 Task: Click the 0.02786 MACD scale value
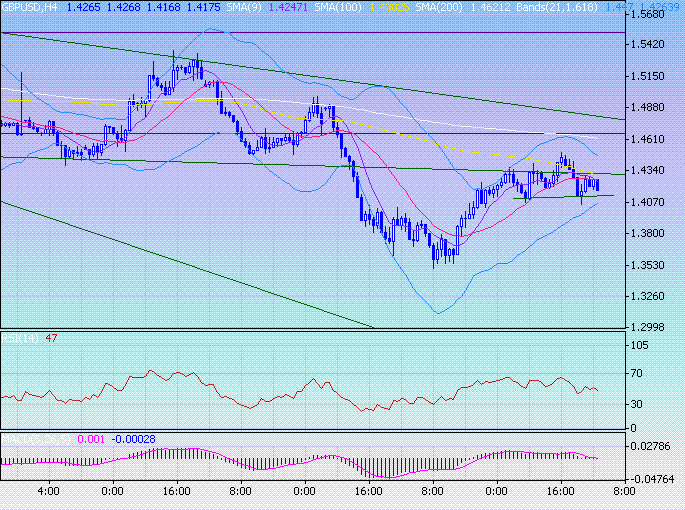pos(656,445)
